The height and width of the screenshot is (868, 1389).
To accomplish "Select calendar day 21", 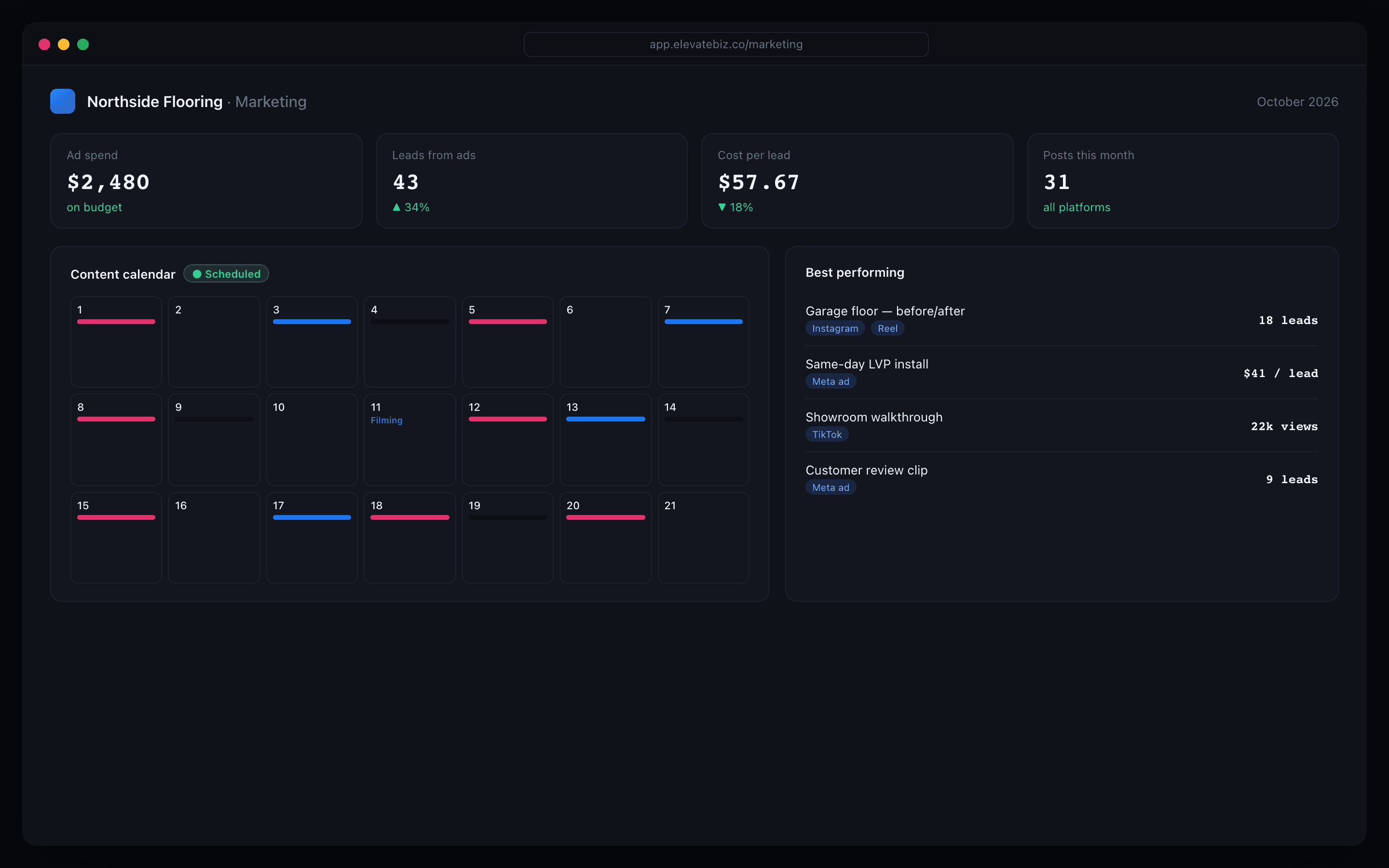I will 703,537.
